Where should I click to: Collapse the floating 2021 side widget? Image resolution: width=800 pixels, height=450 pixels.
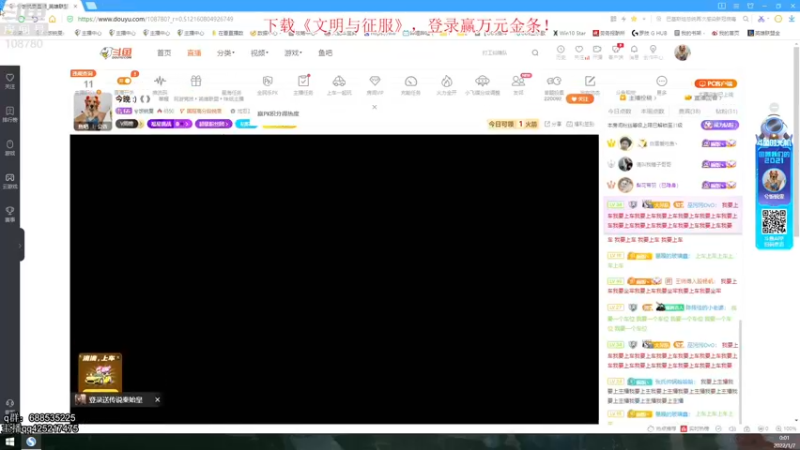point(774,107)
